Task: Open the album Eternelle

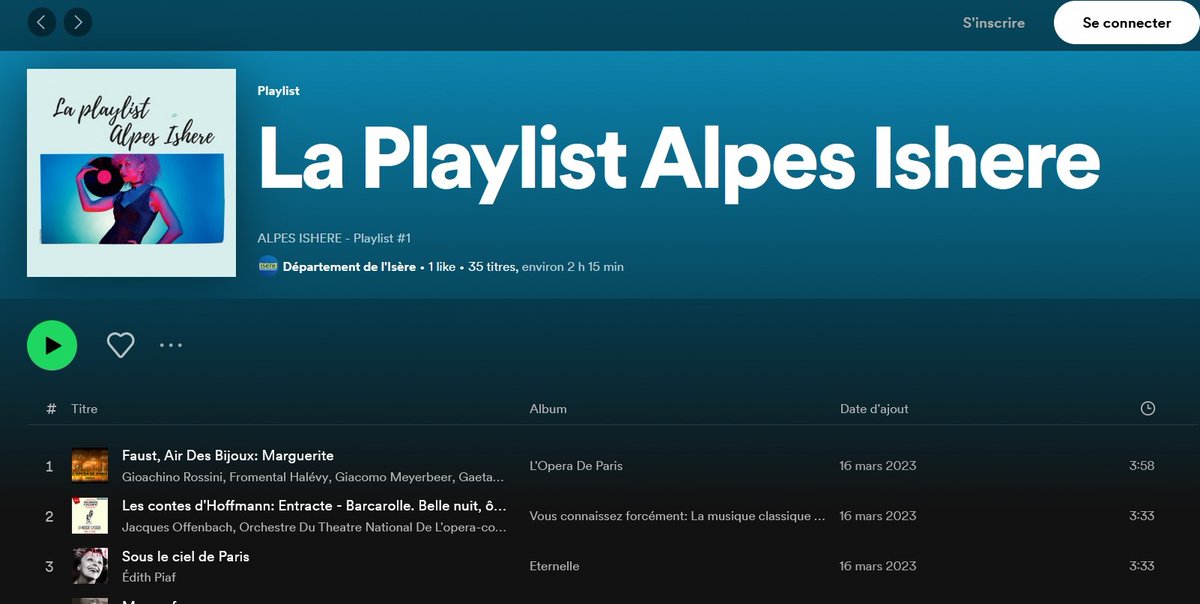Action: [x=553, y=566]
